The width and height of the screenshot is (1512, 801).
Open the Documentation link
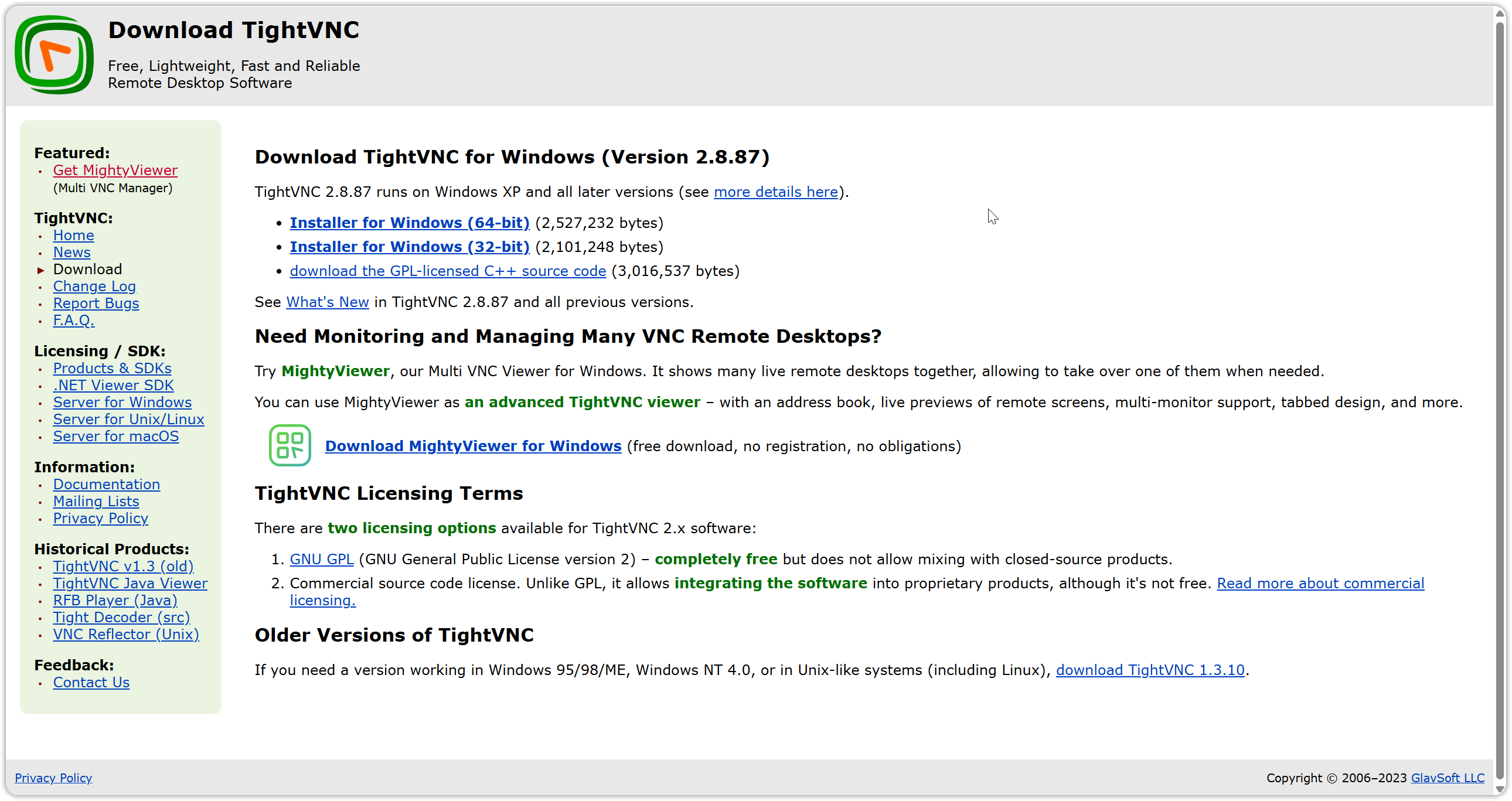[106, 485]
